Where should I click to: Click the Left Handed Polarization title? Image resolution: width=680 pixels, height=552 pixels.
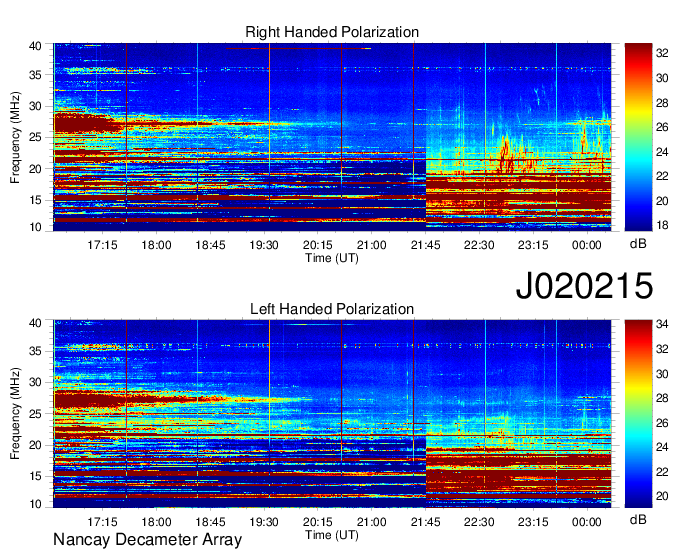tap(332, 309)
